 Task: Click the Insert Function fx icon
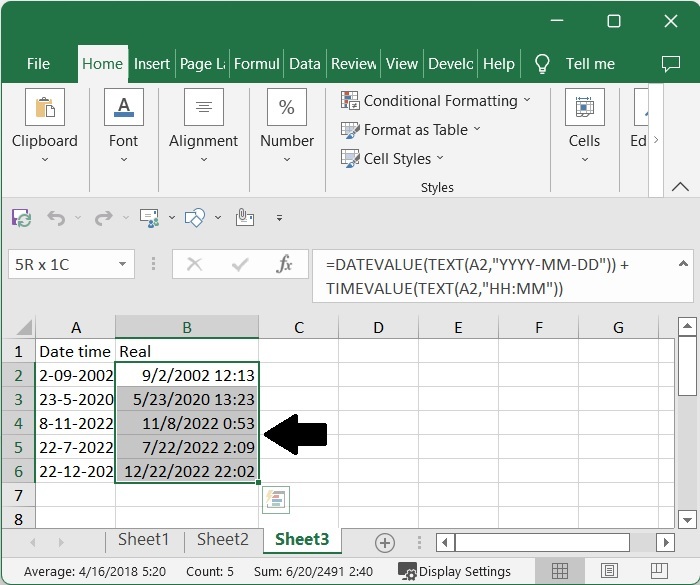point(284,265)
